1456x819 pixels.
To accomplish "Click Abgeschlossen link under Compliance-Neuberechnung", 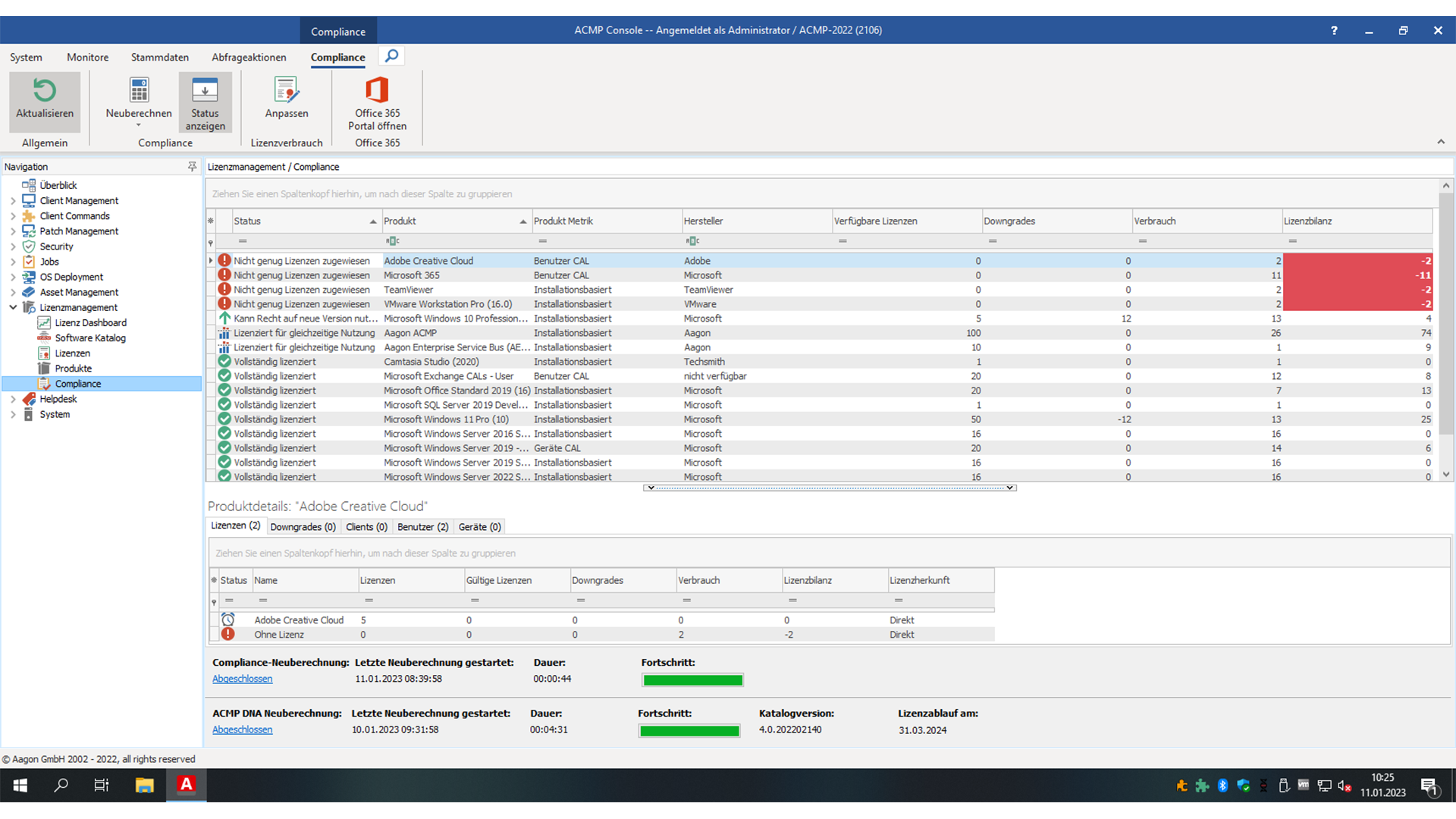I will coord(242,679).
